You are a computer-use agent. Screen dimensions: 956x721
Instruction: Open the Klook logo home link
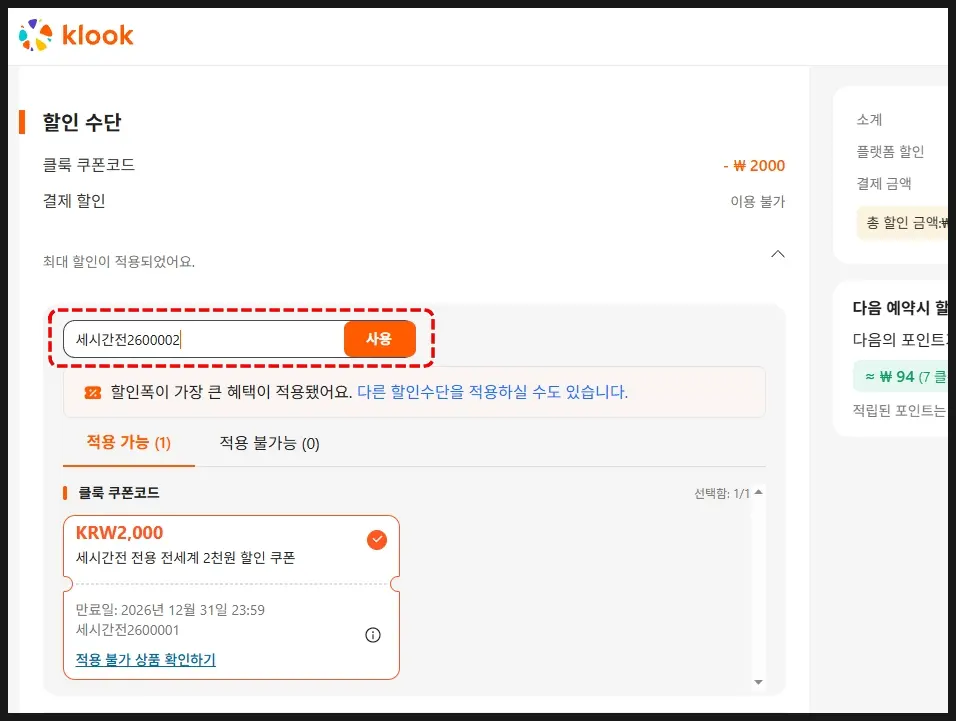coord(76,35)
